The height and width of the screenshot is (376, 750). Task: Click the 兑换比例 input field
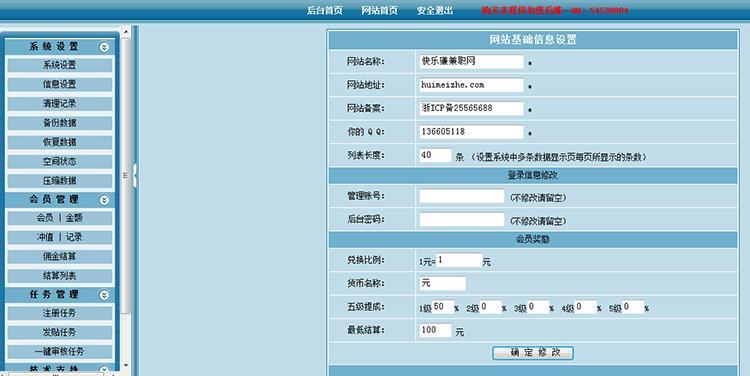(459, 260)
